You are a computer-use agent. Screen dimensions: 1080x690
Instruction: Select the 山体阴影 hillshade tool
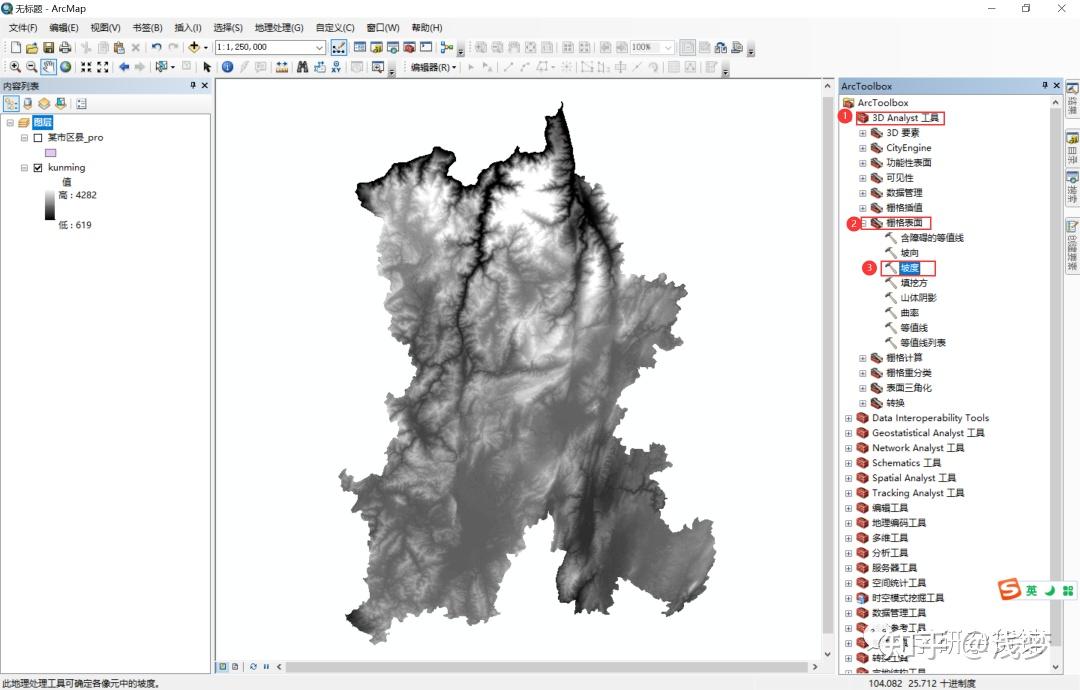(918, 297)
